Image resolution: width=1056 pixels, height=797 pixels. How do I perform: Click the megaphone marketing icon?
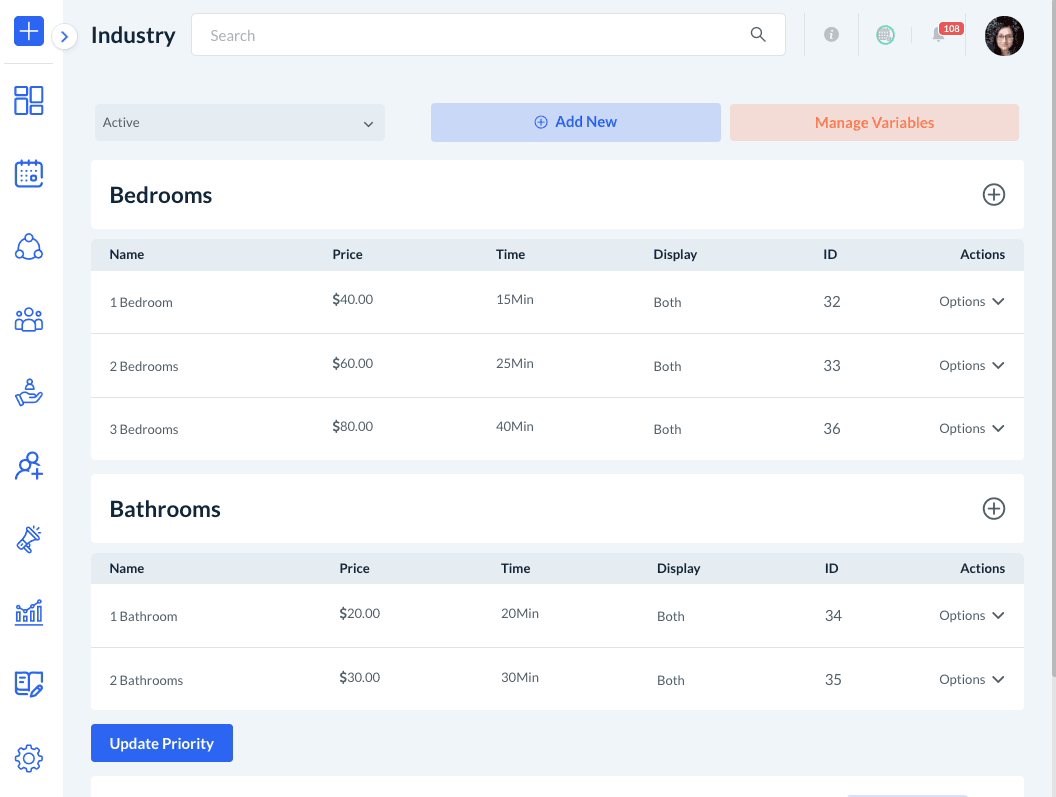point(29,539)
